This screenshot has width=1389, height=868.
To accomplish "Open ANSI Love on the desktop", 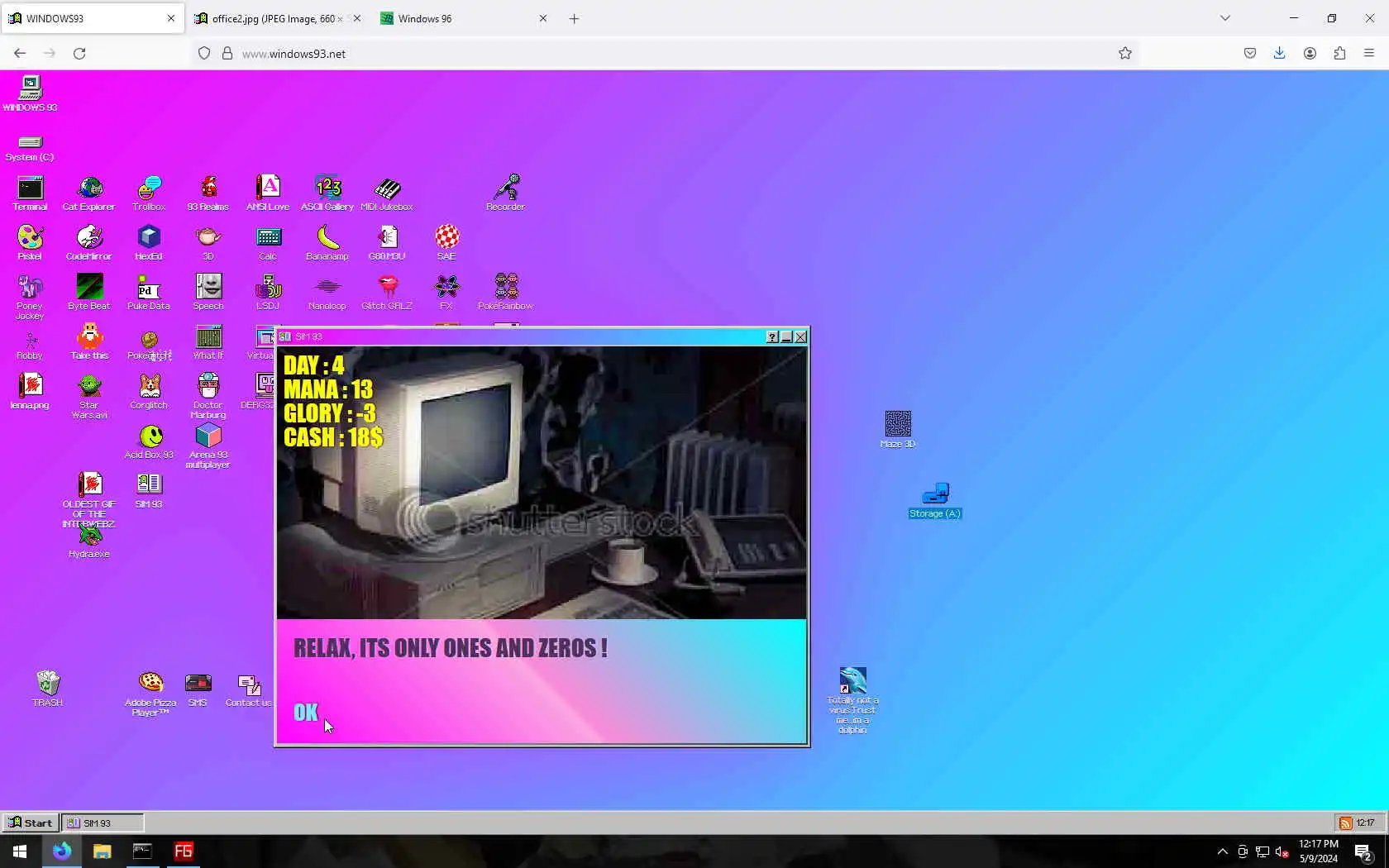I will [268, 193].
